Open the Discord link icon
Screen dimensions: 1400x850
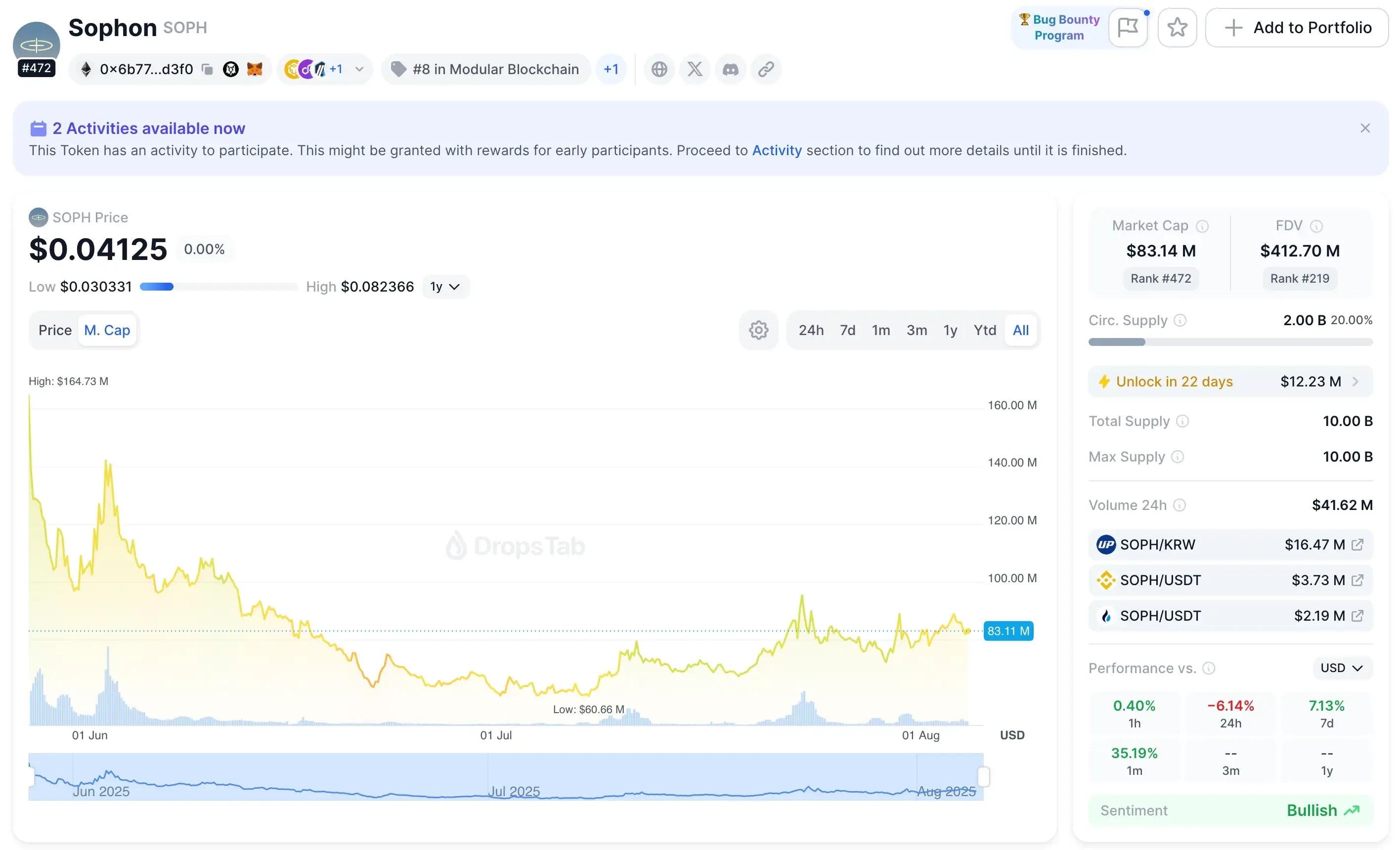731,69
